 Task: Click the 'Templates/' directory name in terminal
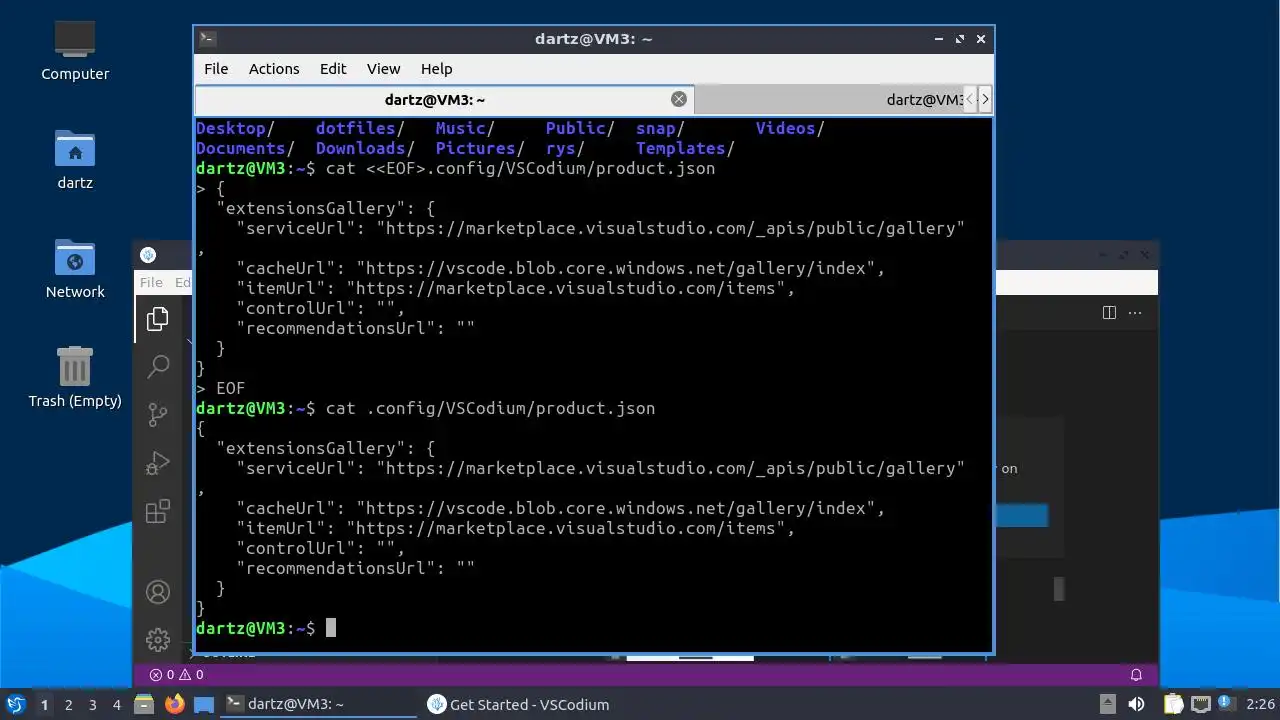(685, 148)
